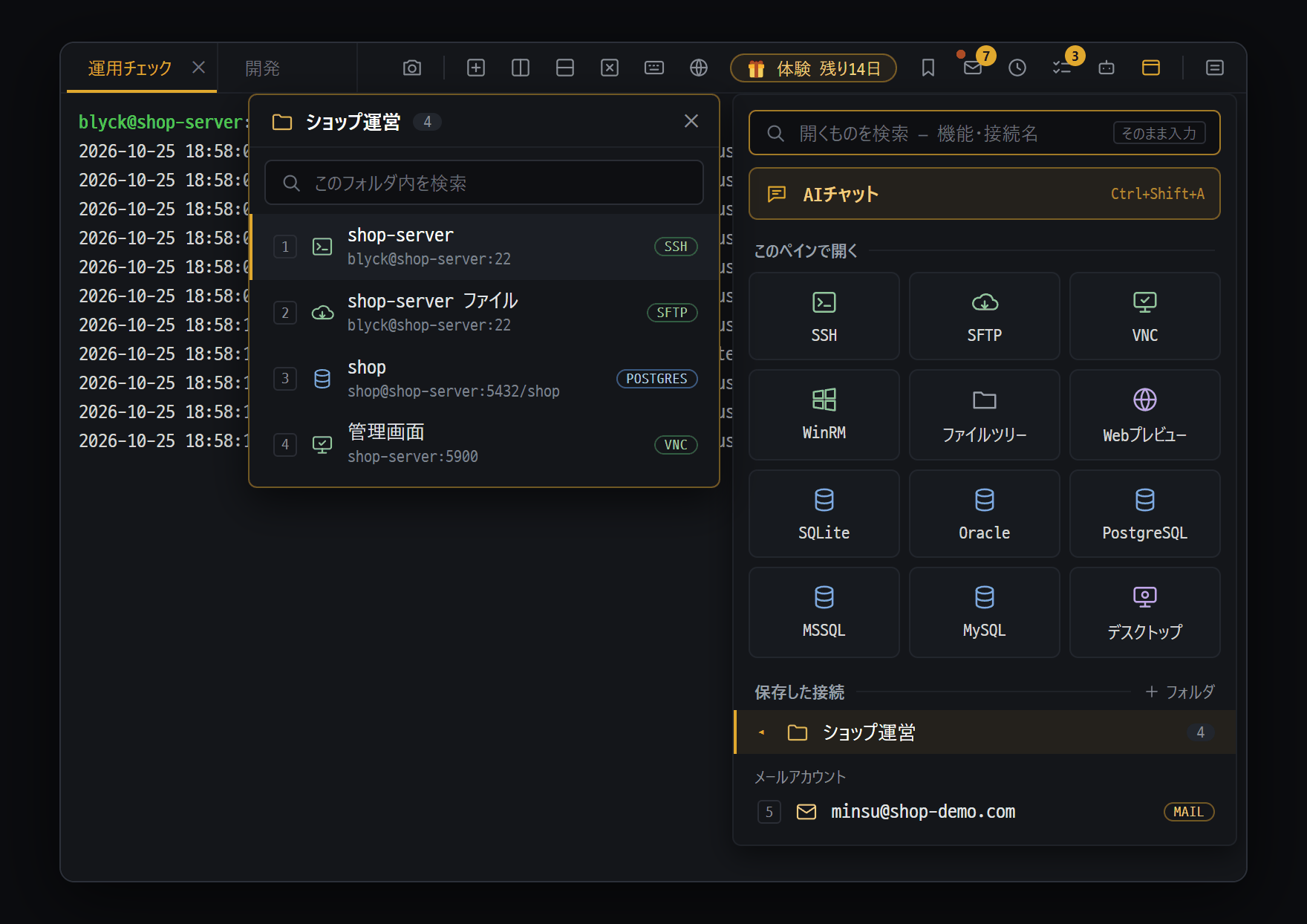Click the keyboard icon in toolbar
The height and width of the screenshot is (924, 1307).
654,68
